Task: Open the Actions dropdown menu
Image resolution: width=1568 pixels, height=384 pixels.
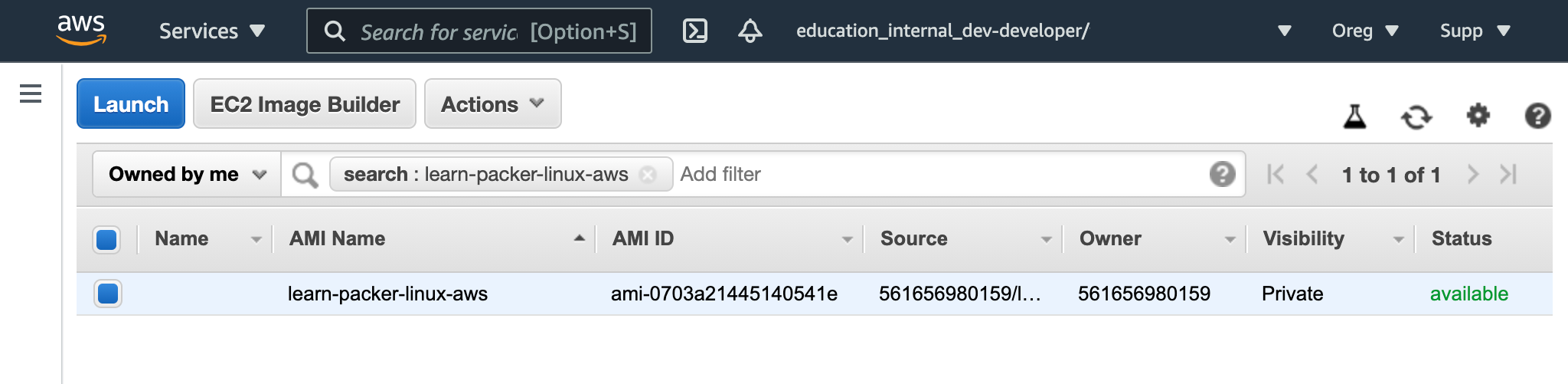Action: click(x=492, y=103)
